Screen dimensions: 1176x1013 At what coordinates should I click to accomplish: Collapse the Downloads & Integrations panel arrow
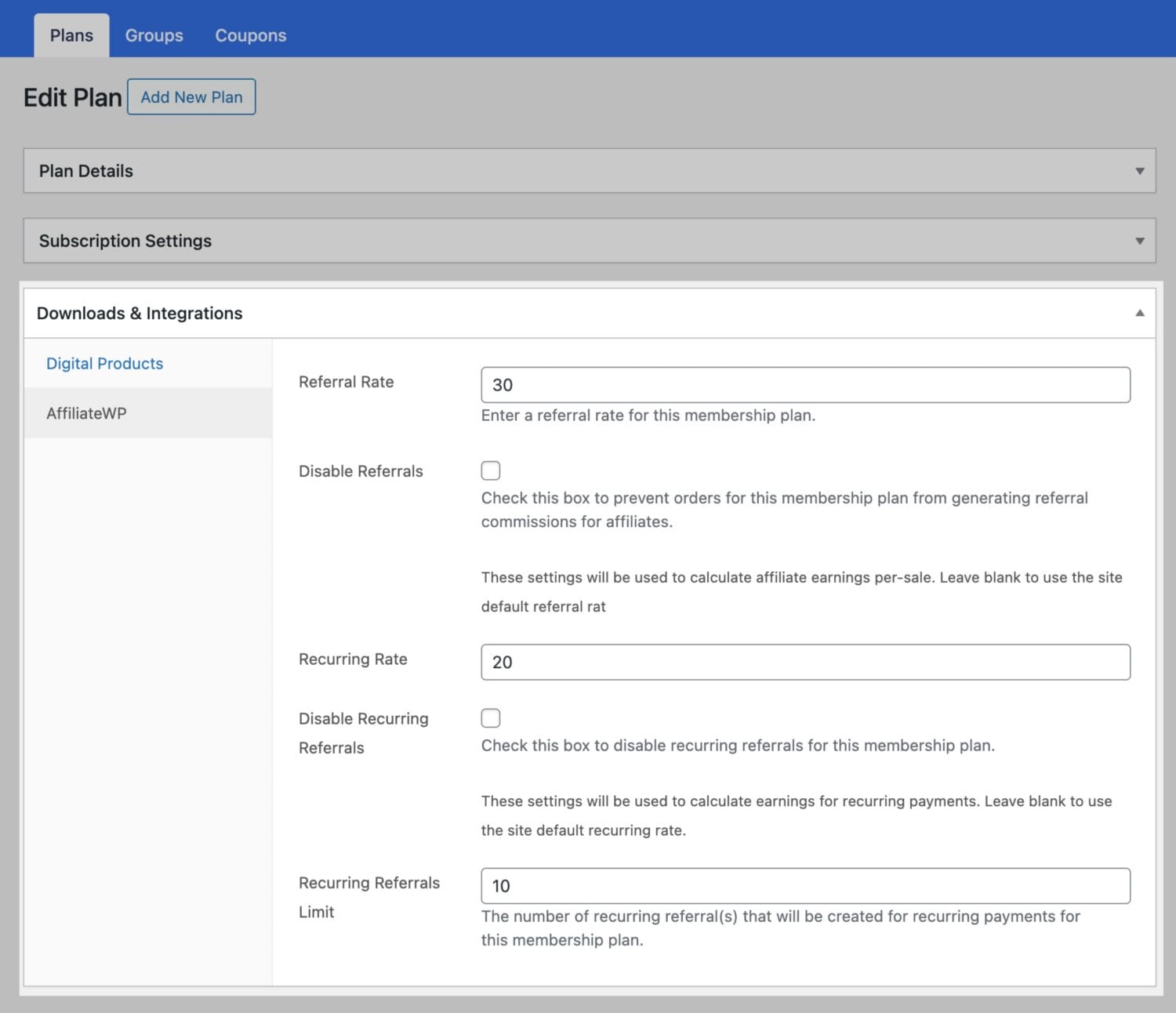pos(1140,313)
